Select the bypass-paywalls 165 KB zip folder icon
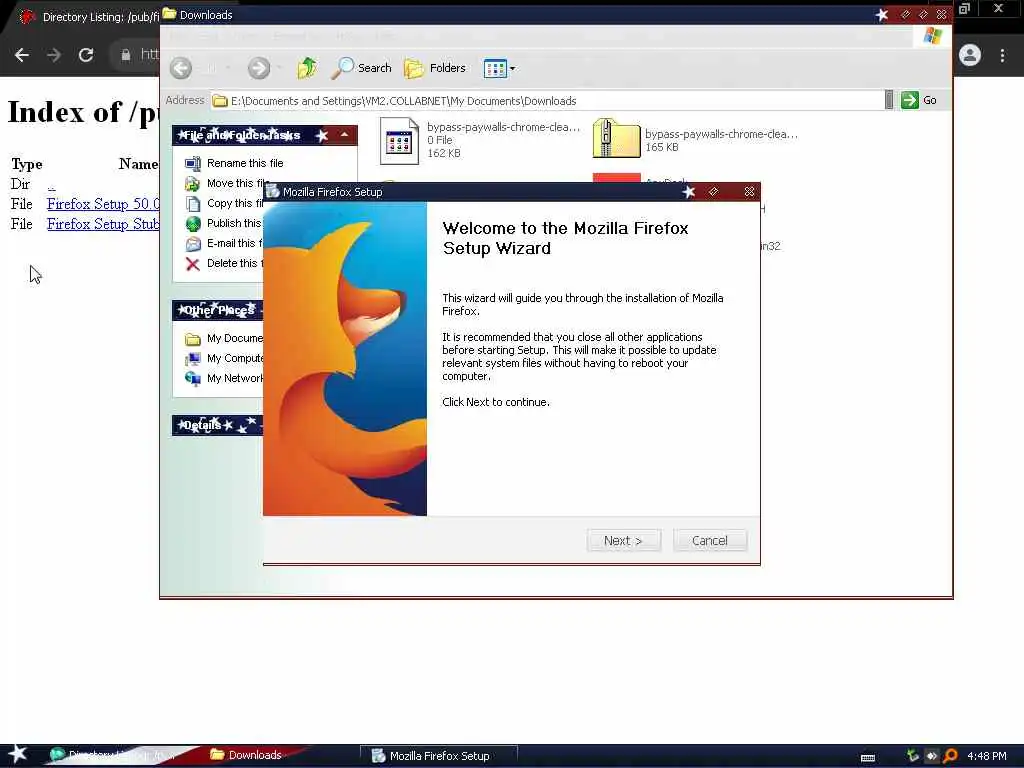This screenshot has height=768, width=1024. [616, 138]
